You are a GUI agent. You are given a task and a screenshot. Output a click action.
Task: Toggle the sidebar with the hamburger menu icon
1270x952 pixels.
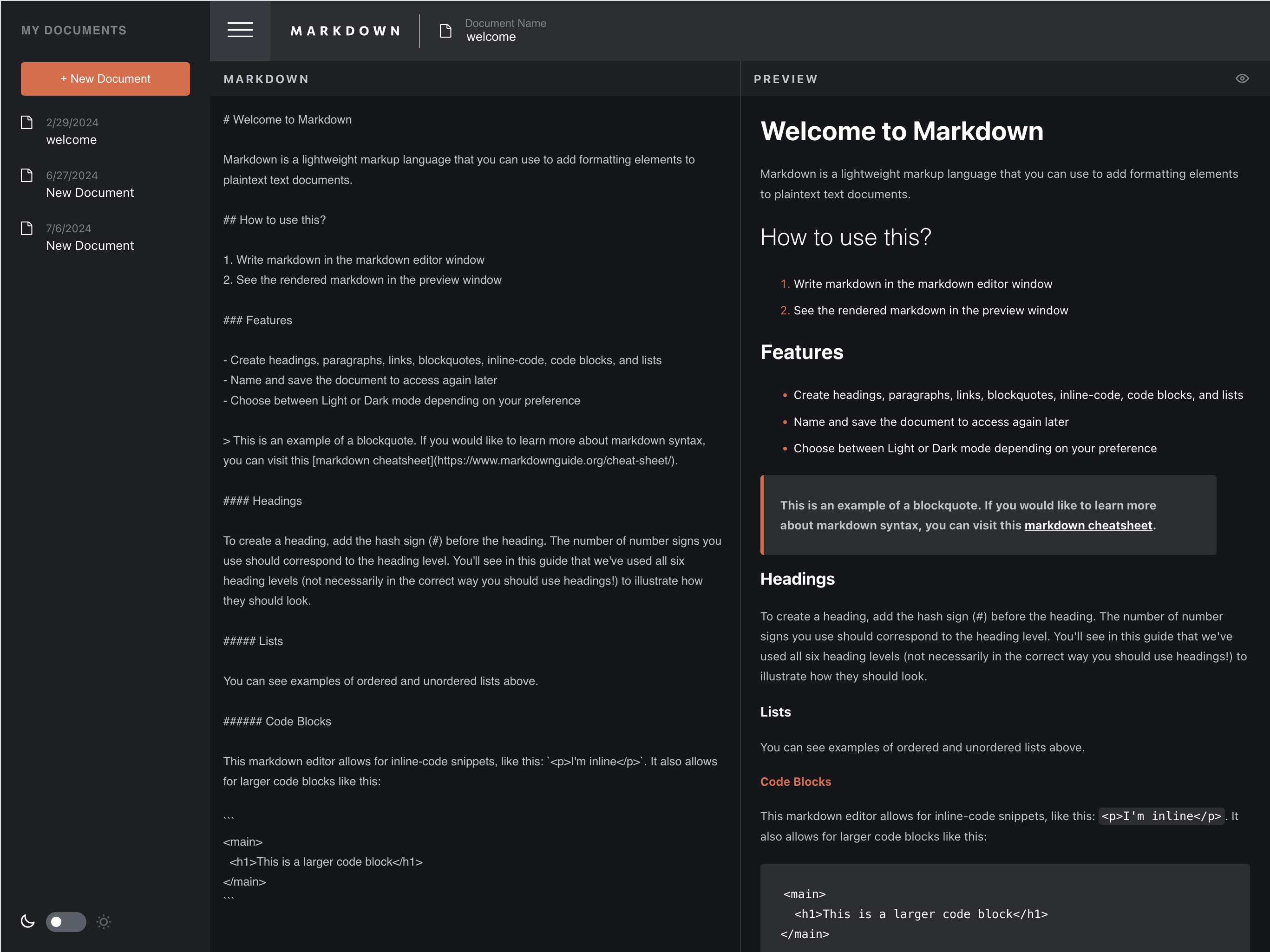pos(240,30)
